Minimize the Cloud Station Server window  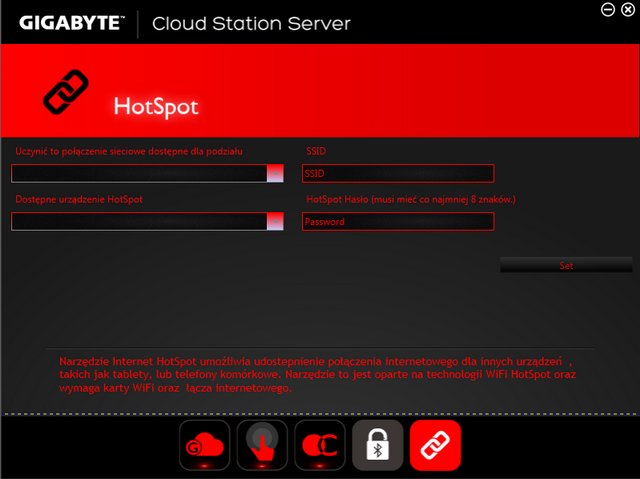[x=608, y=9]
